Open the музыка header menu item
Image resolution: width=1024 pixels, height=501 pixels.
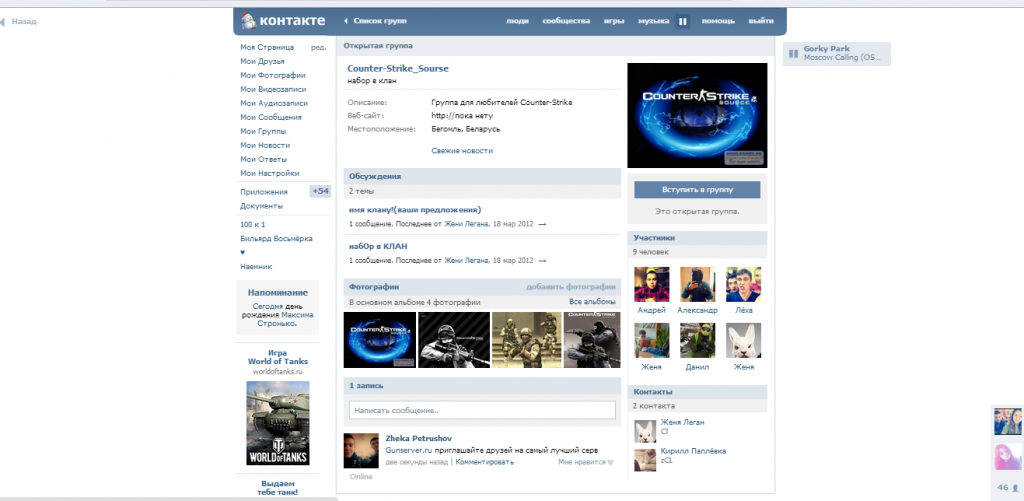click(653, 21)
